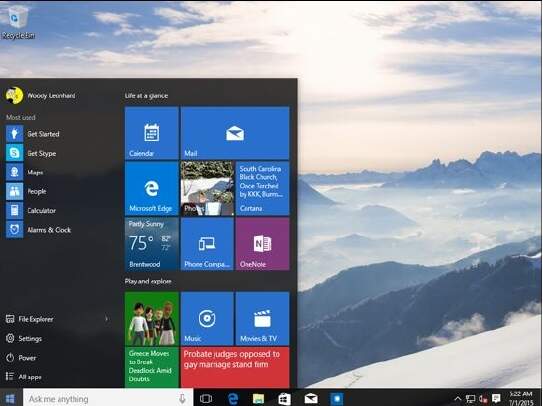
Task: Open File Explorer from the taskbar
Action: (x=258, y=399)
